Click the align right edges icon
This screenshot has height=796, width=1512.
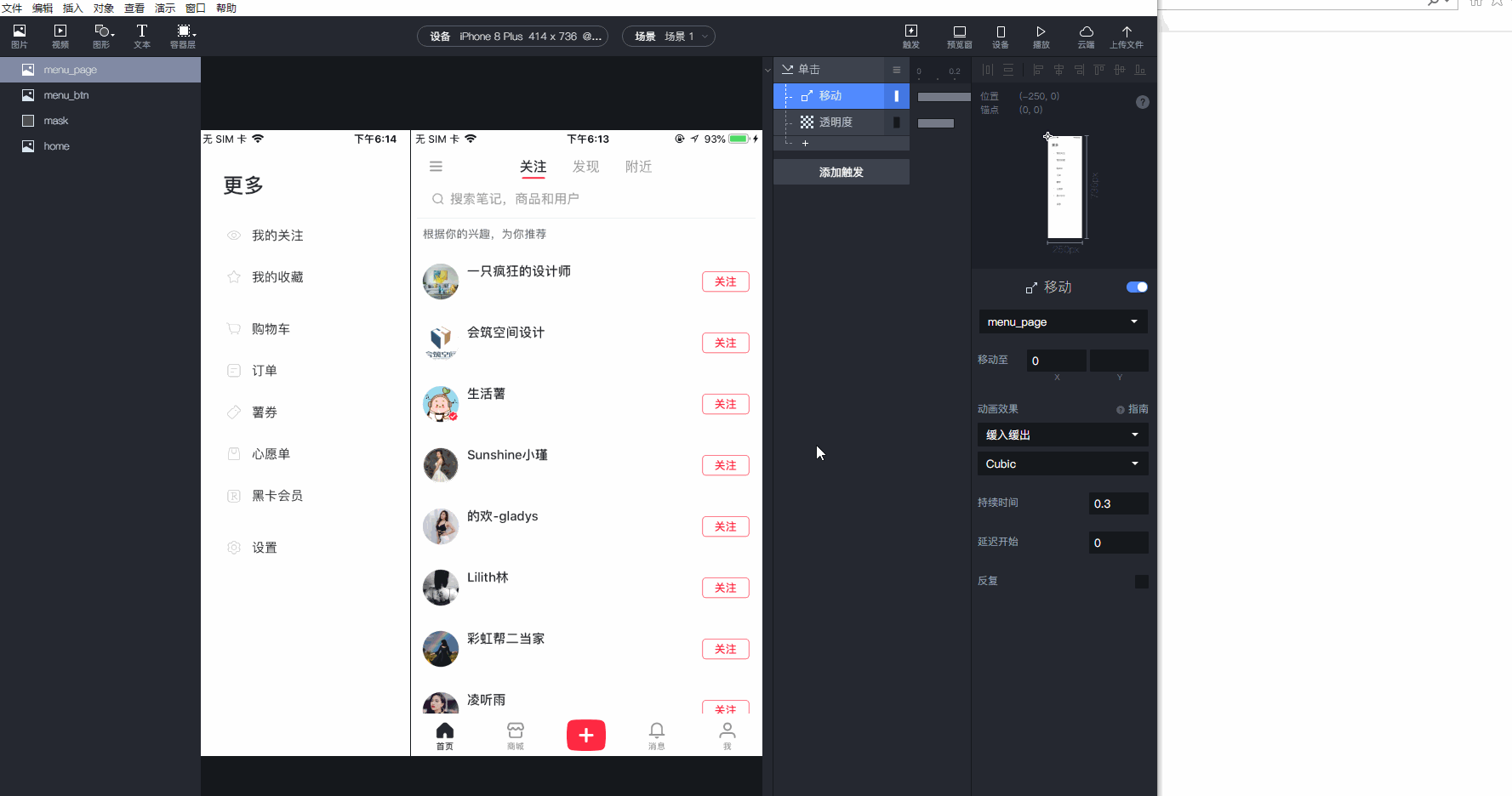pos(1079,70)
